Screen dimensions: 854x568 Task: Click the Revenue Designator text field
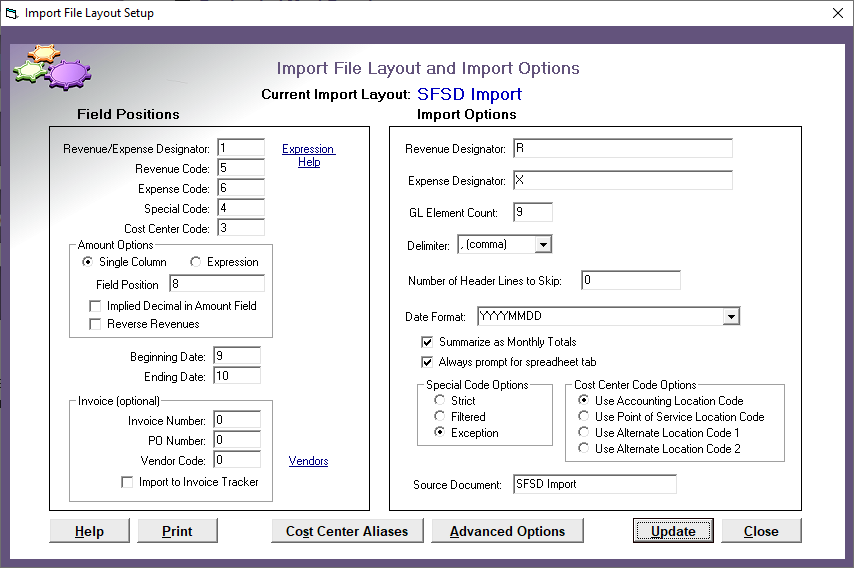point(623,148)
